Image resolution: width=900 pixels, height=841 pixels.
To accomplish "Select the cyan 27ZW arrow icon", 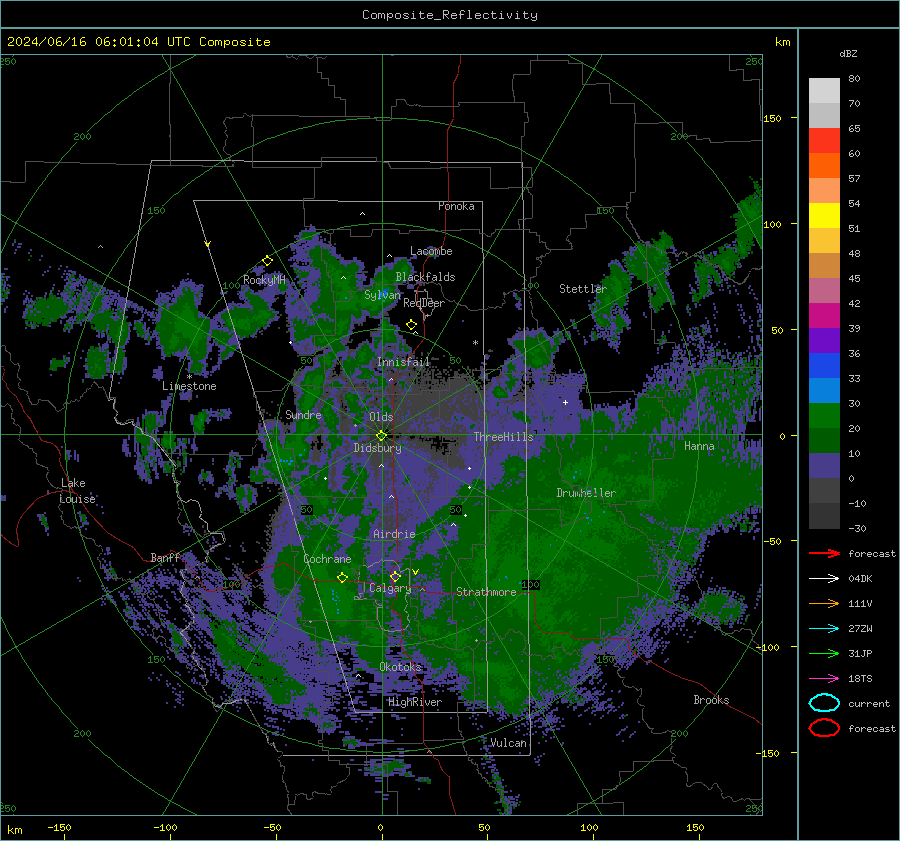I will click(824, 628).
